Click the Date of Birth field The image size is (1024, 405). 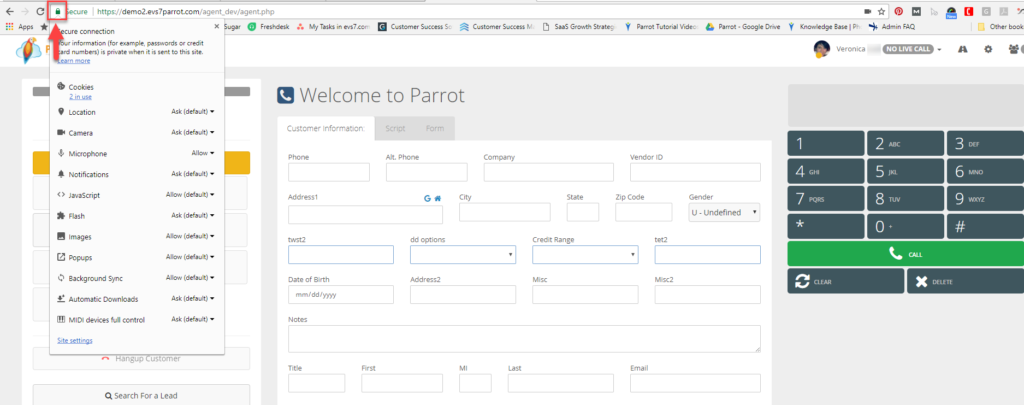(x=341, y=295)
